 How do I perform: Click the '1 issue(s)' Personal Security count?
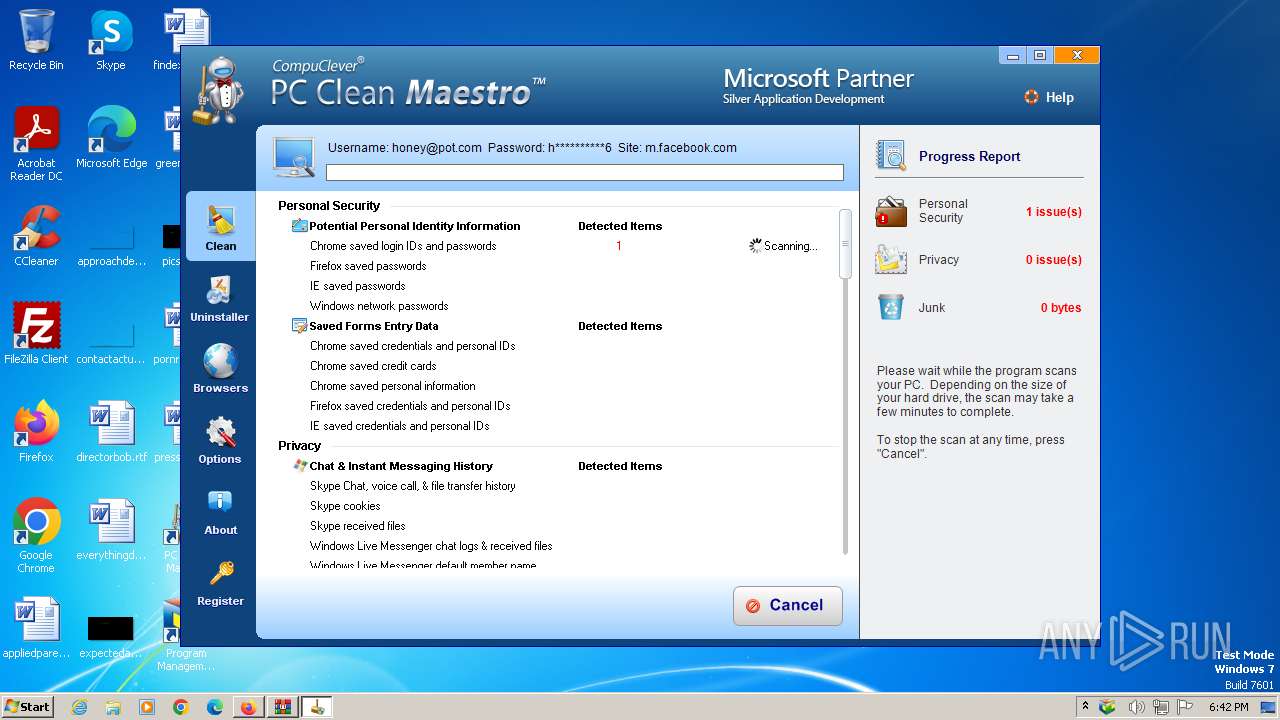pos(1053,212)
